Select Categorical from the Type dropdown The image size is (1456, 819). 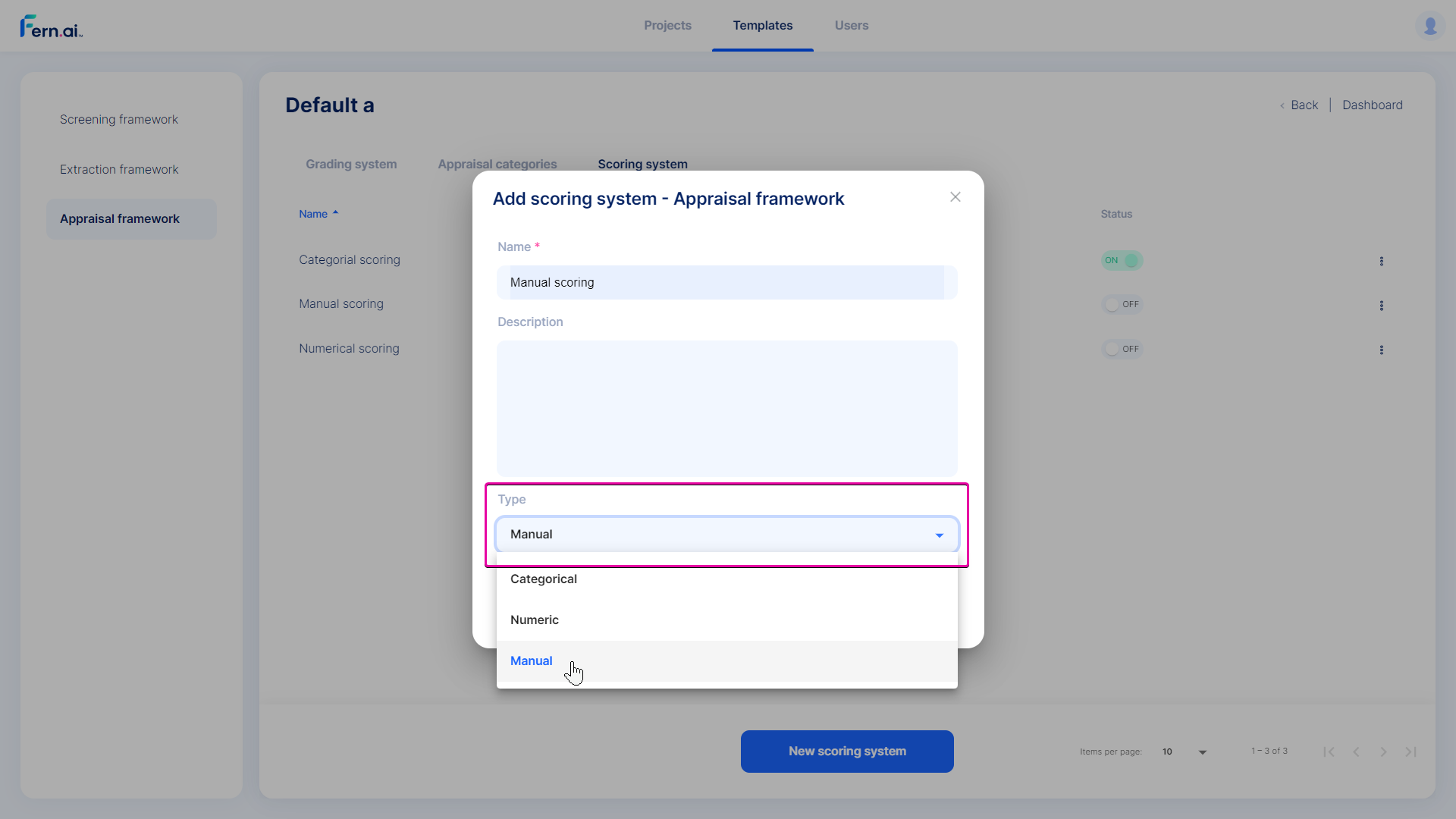point(544,578)
